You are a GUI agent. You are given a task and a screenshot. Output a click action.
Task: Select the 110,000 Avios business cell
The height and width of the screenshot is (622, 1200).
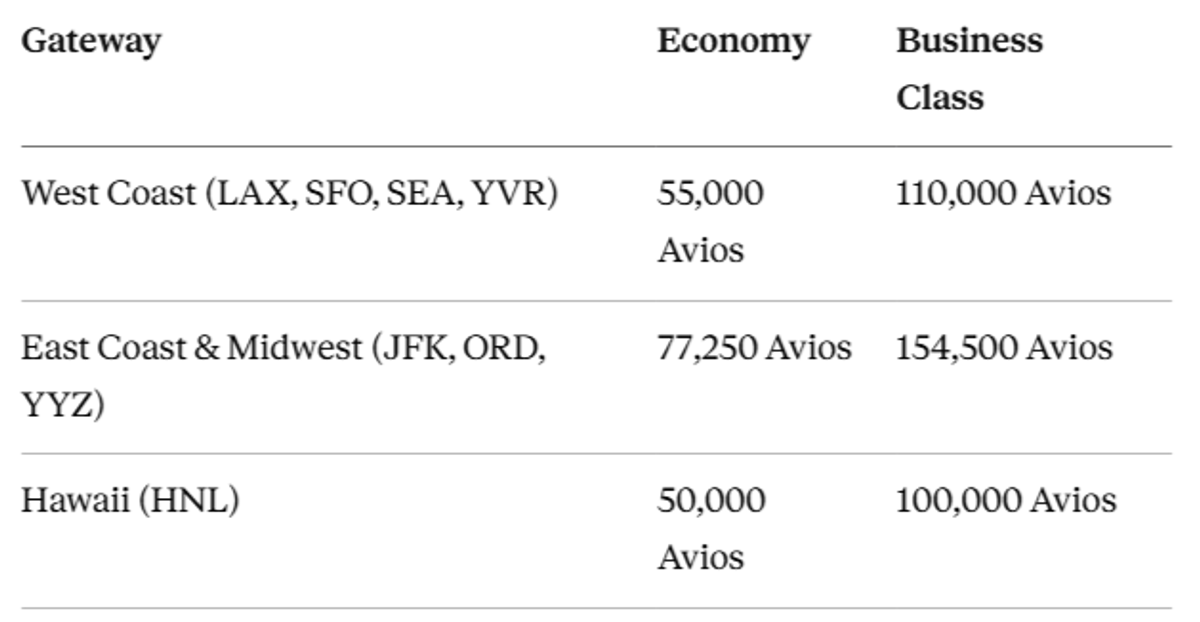point(1003,192)
